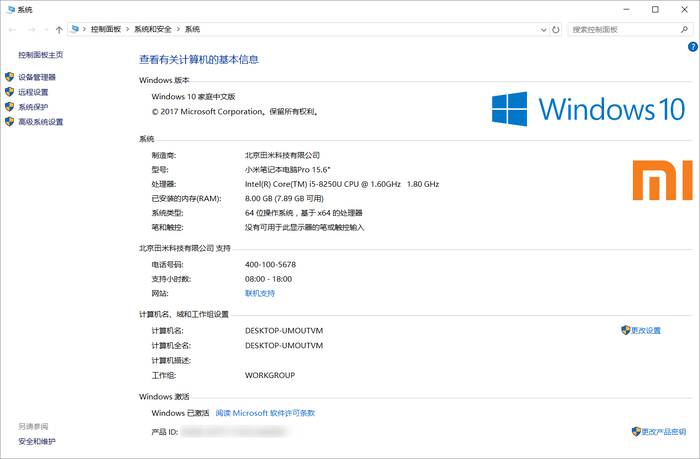Select Control Panel breadcrumb in address bar
The width and height of the screenshot is (700, 459).
[x=106, y=29]
